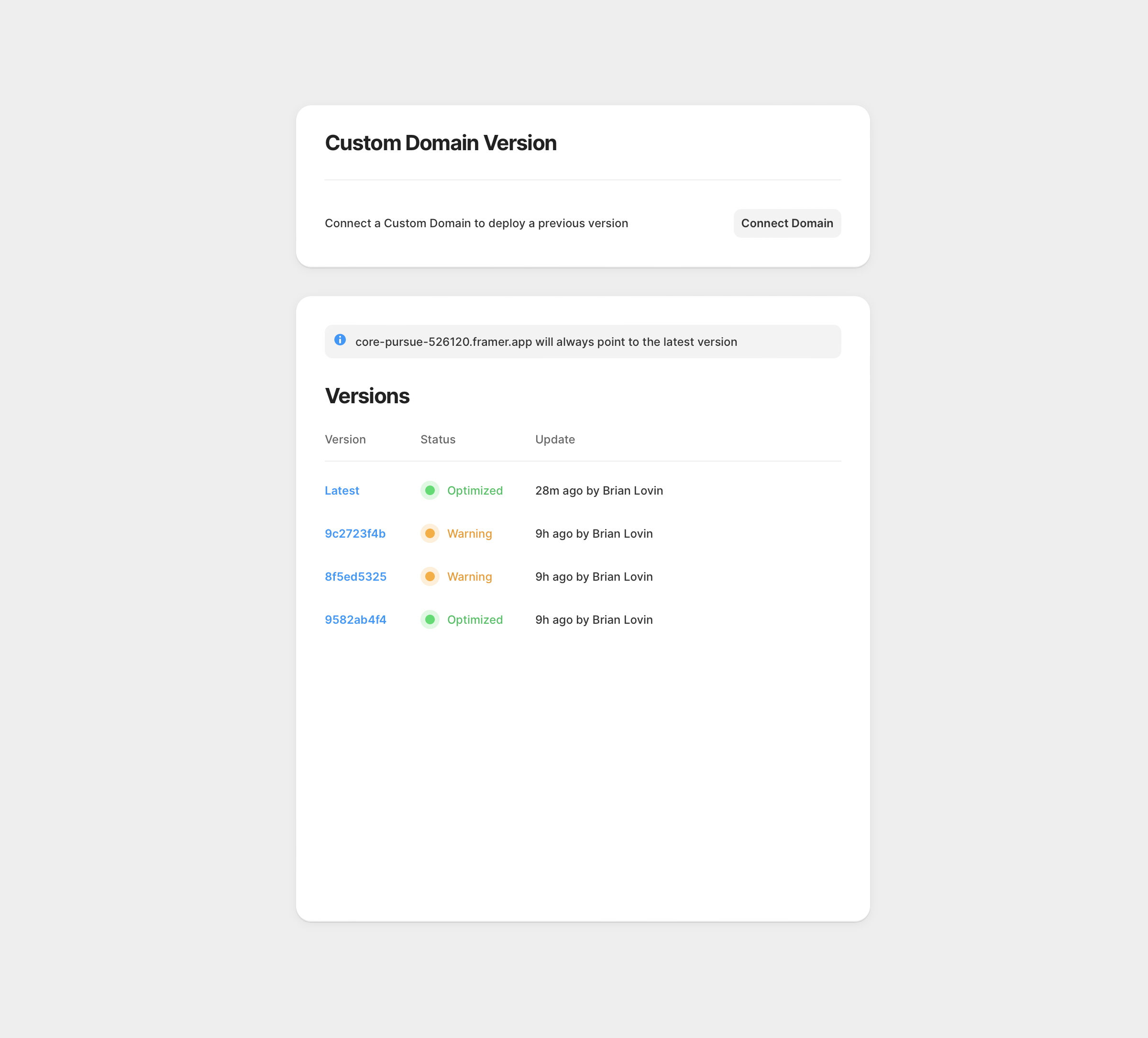Click green status dot for 9582ab4f4
Viewport: 1148px width, 1038px height.
point(430,619)
